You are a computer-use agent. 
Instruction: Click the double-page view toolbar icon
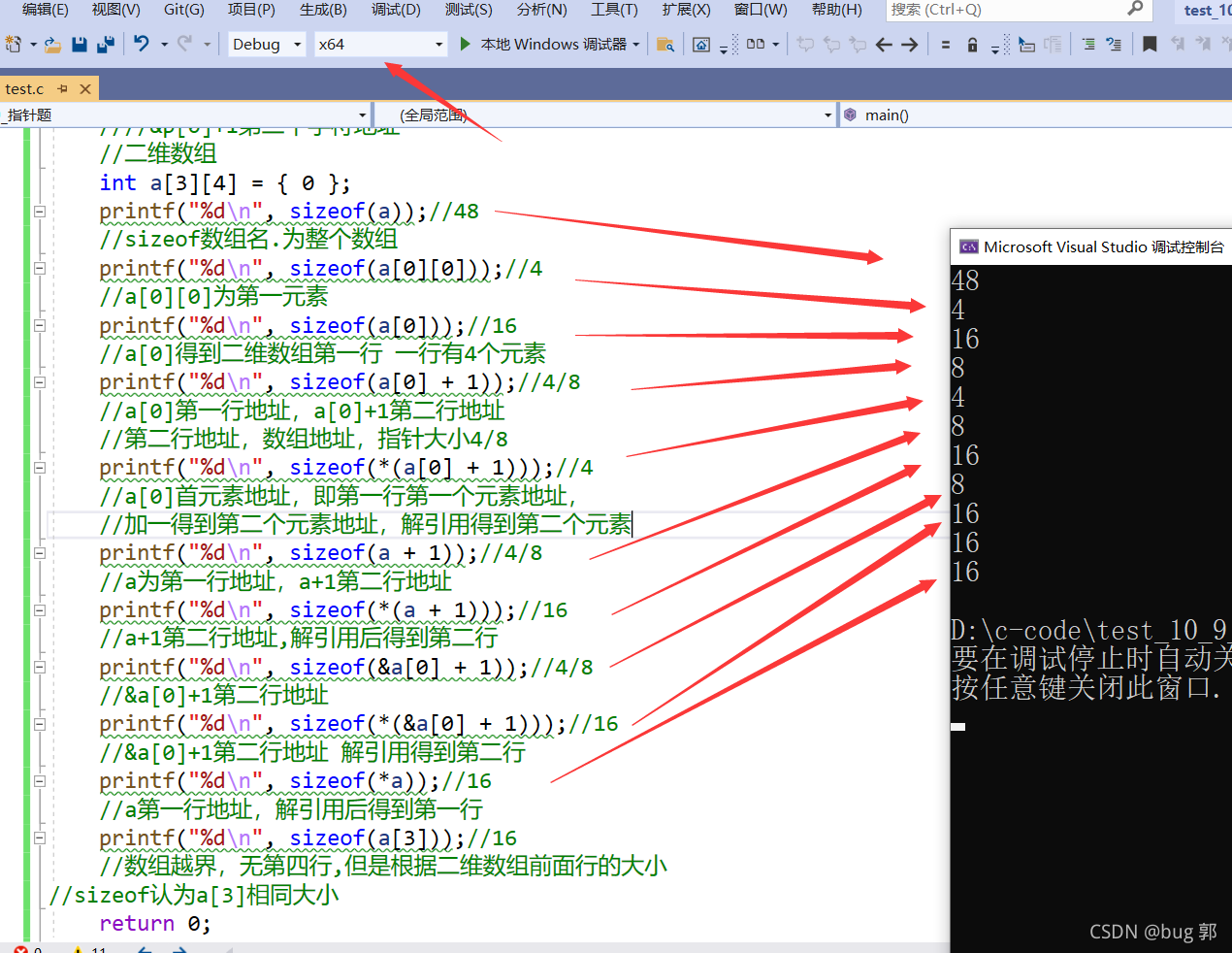click(x=756, y=44)
